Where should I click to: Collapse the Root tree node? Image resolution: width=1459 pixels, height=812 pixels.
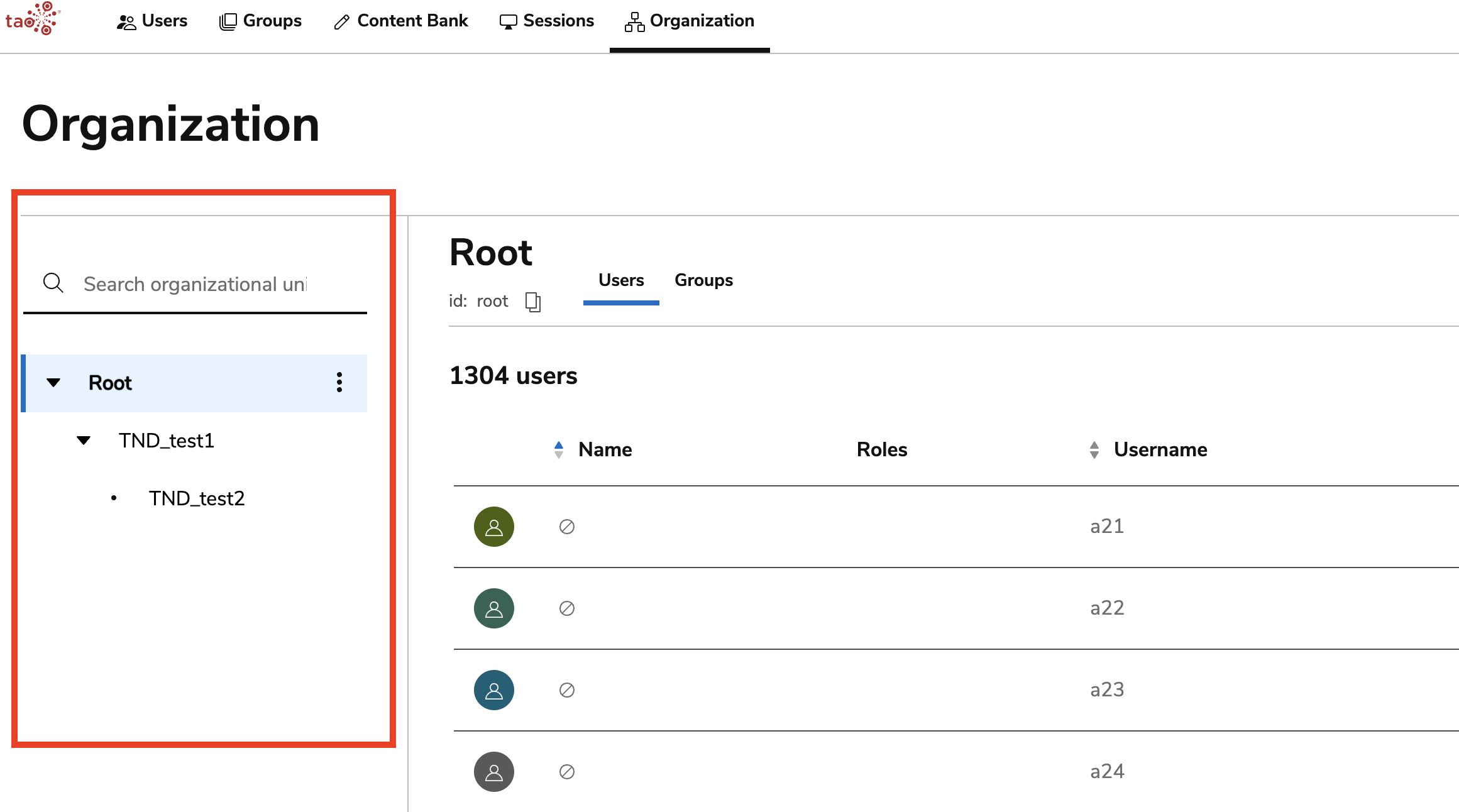pyautogui.click(x=53, y=383)
